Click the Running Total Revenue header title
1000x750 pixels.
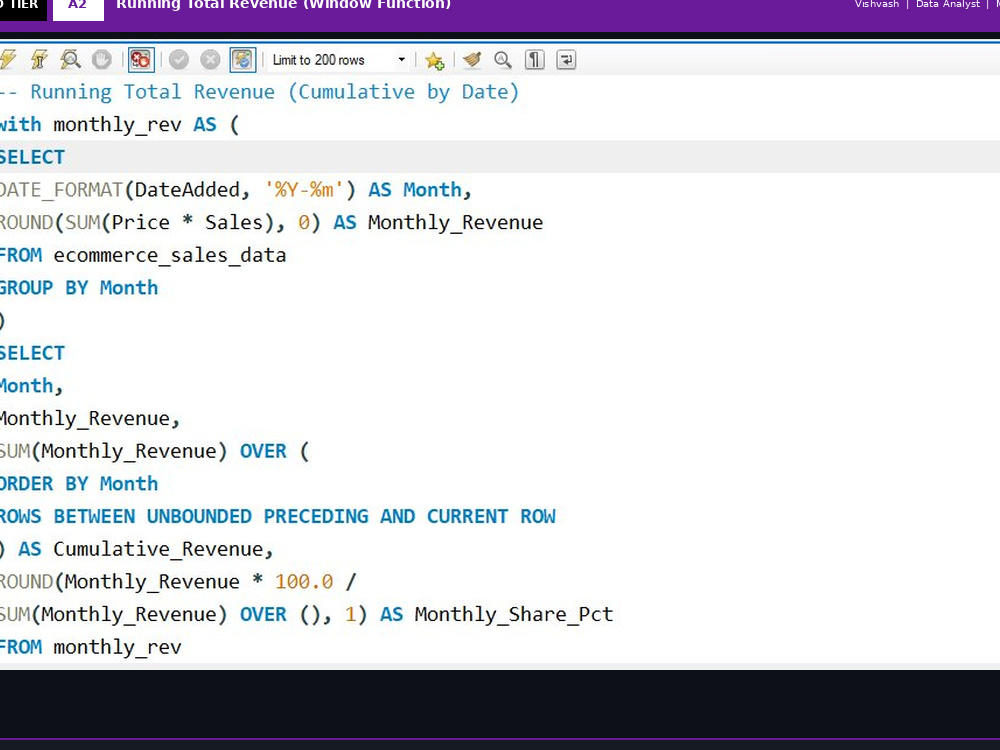pos(283,5)
